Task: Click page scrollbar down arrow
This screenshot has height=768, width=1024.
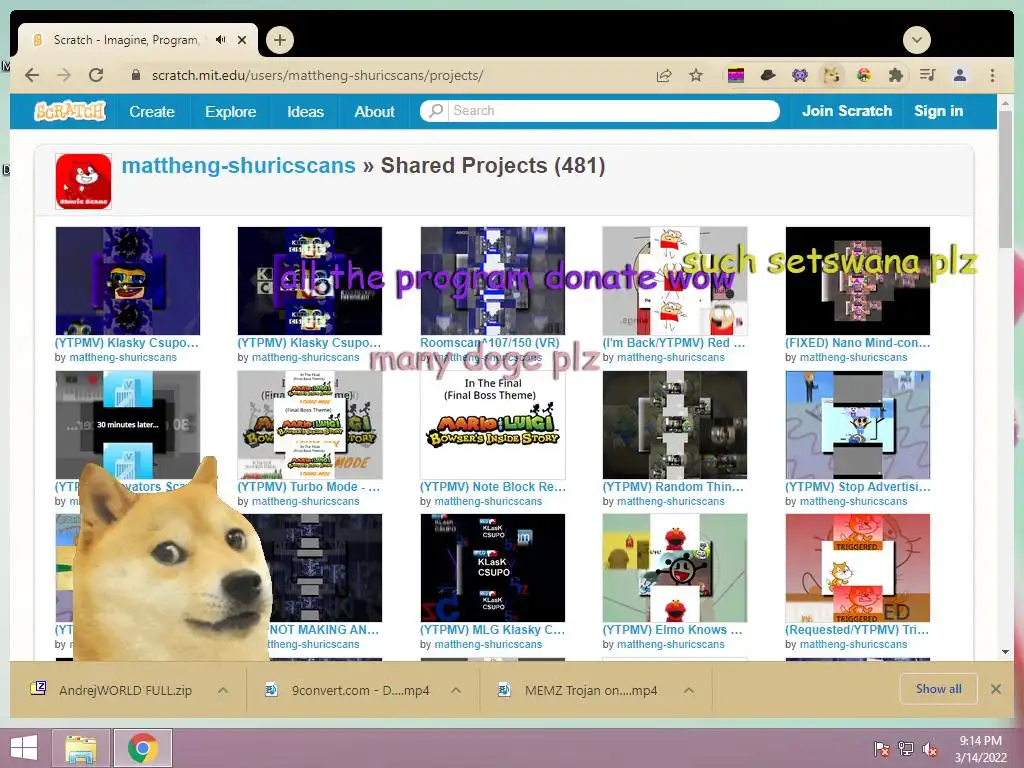Action: pyautogui.click(x=1005, y=652)
